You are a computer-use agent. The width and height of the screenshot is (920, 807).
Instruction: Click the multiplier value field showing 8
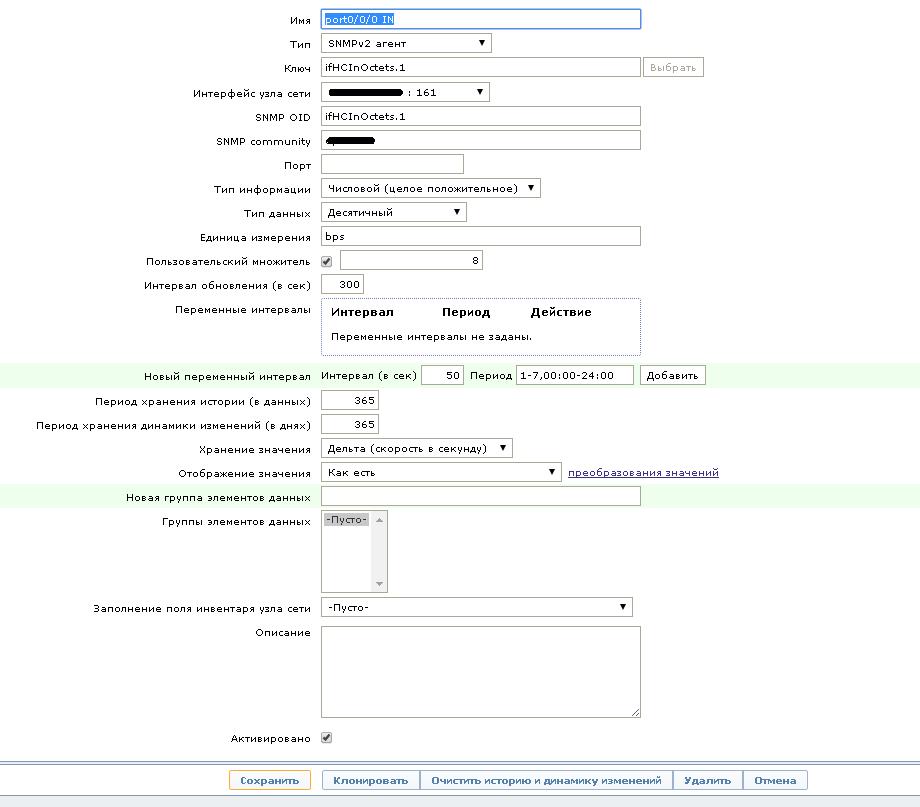(x=411, y=261)
